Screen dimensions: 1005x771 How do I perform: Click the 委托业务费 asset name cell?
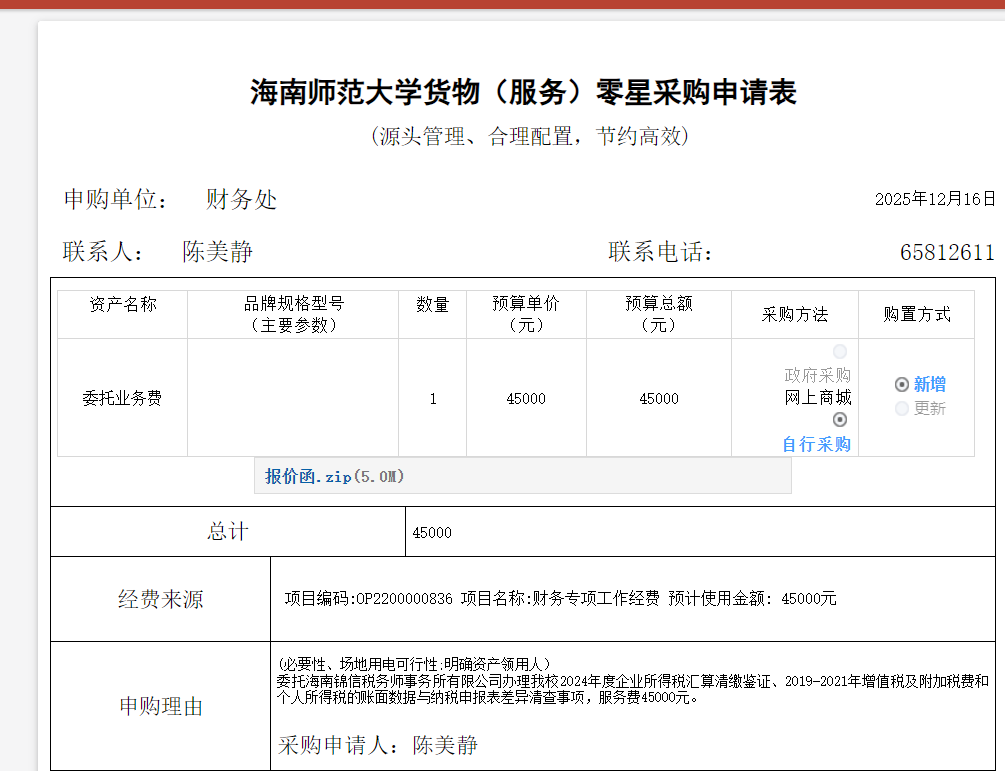click(122, 398)
